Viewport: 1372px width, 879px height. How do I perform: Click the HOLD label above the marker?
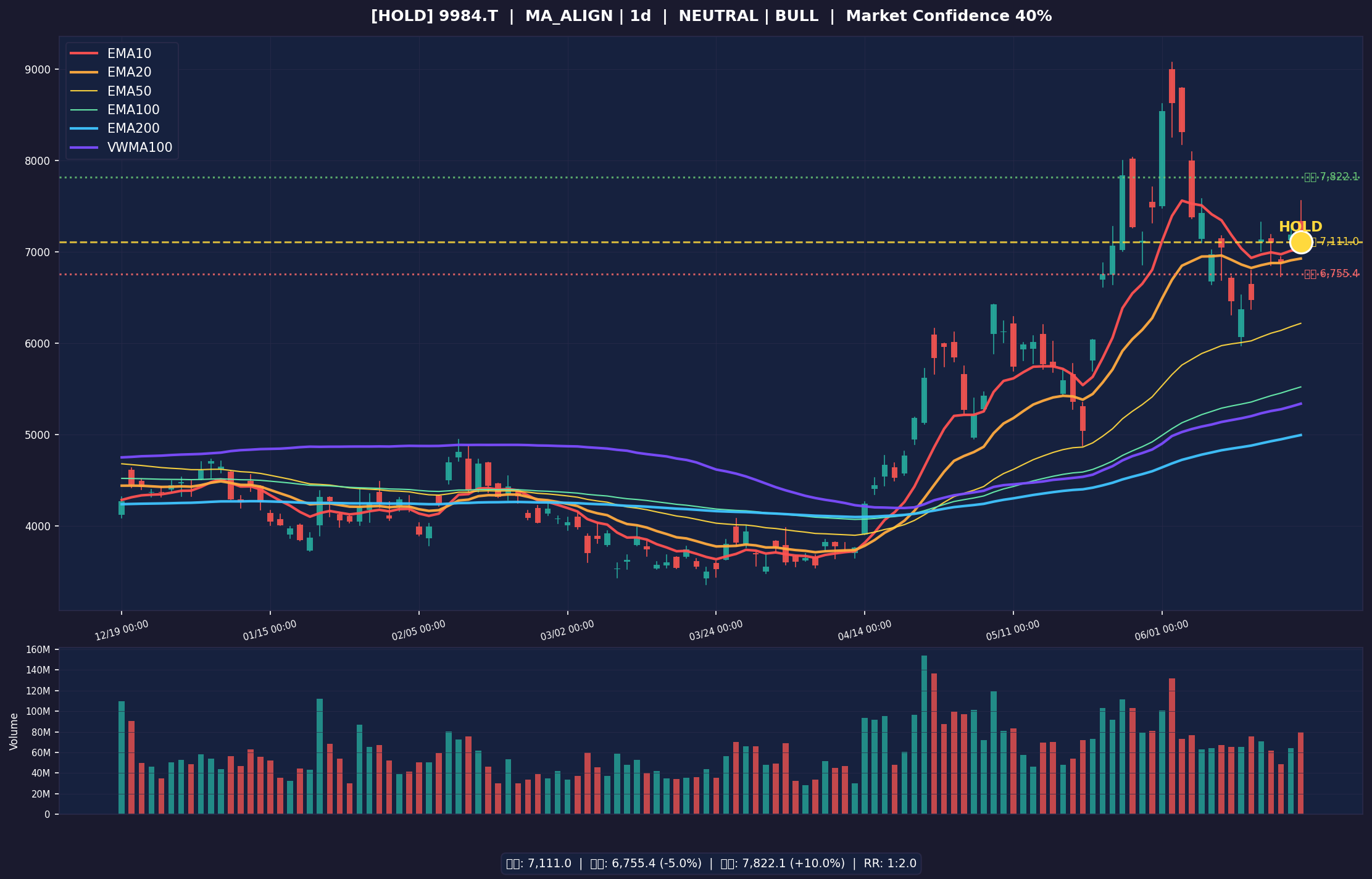point(1300,227)
